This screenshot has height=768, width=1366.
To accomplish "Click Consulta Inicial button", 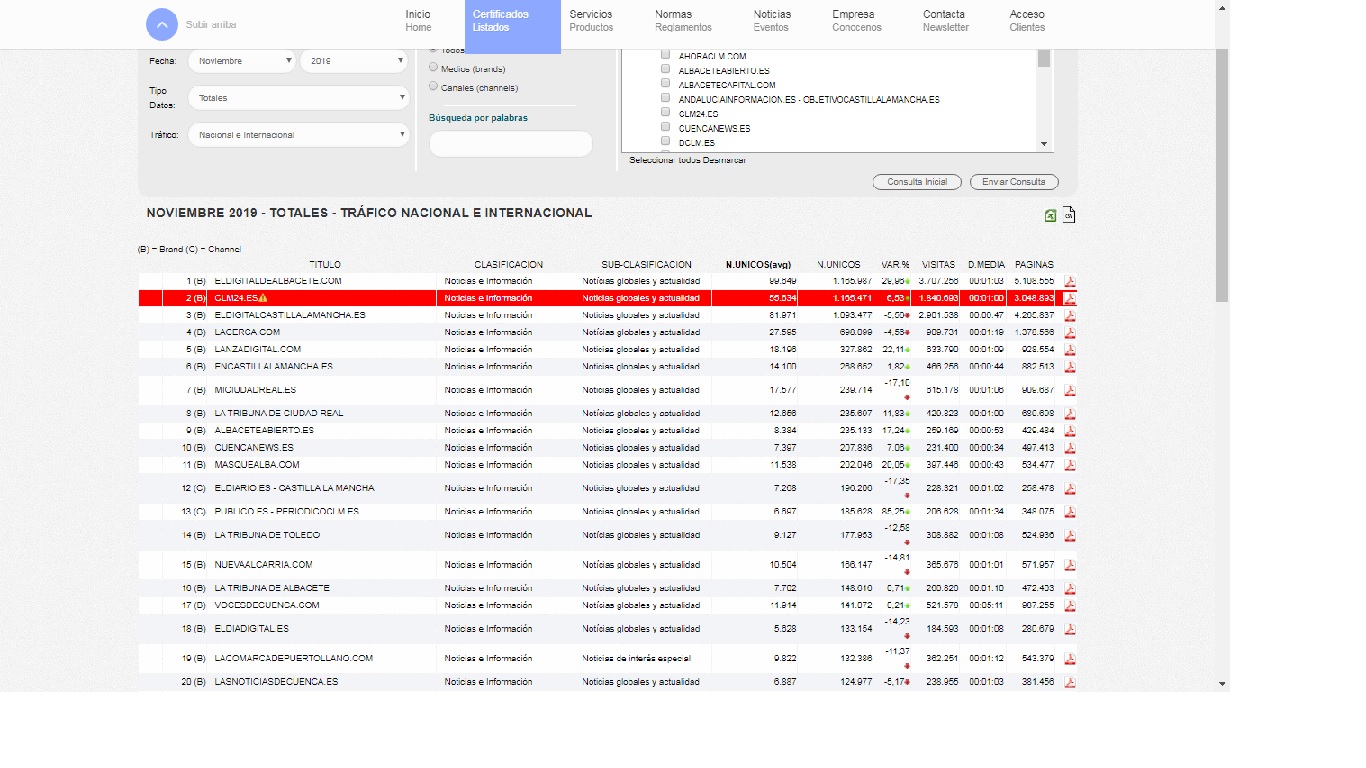I will tap(917, 182).
